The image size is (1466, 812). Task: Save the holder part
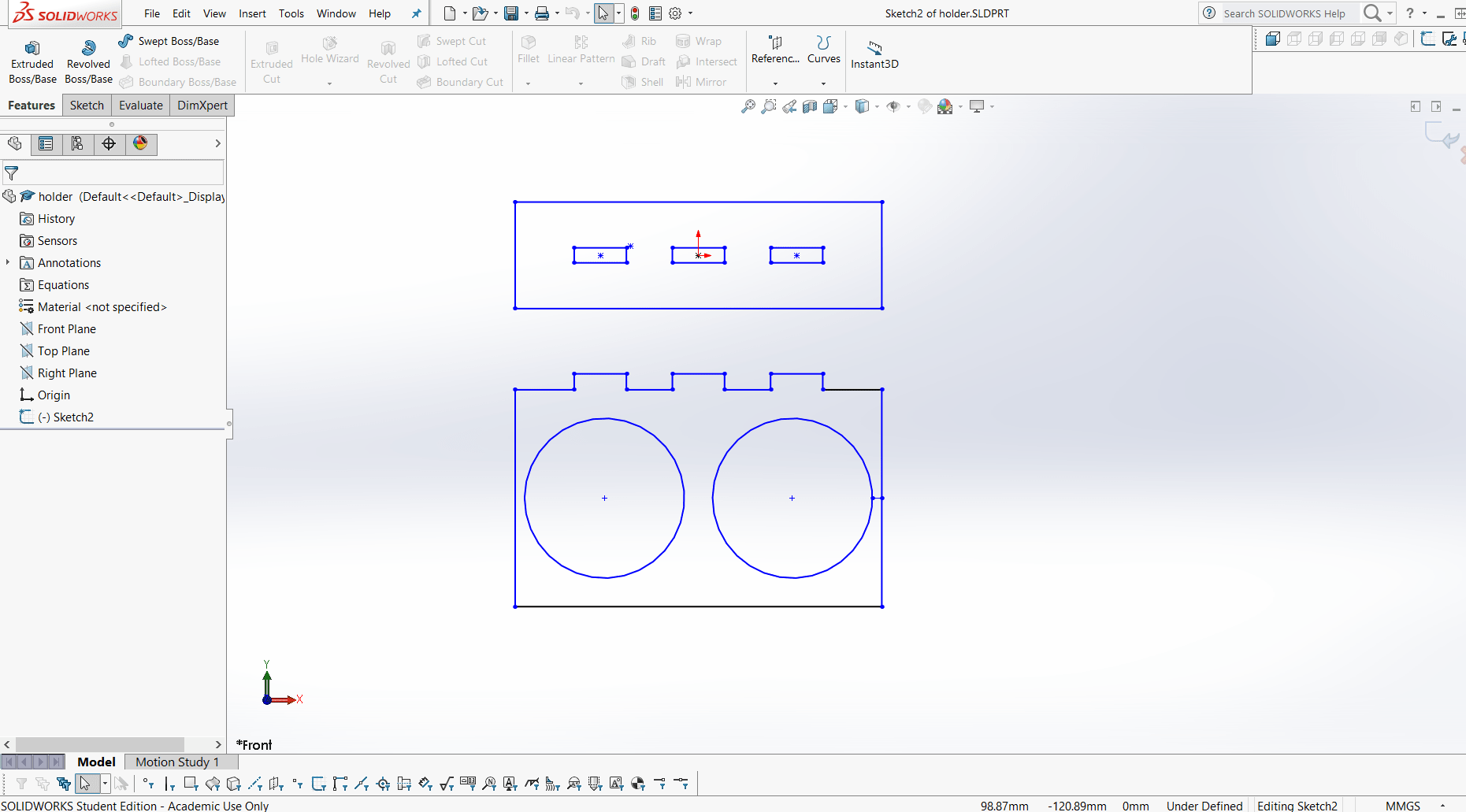click(511, 13)
